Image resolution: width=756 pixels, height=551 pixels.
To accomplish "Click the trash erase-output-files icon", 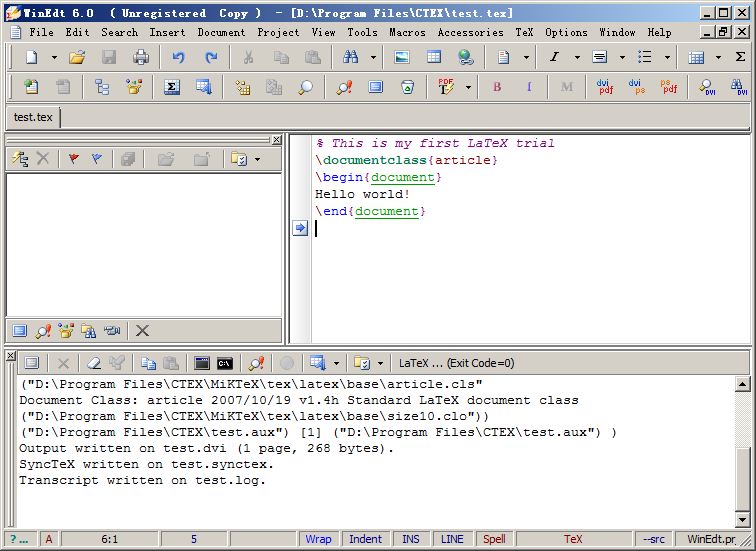I will (407, 87).
